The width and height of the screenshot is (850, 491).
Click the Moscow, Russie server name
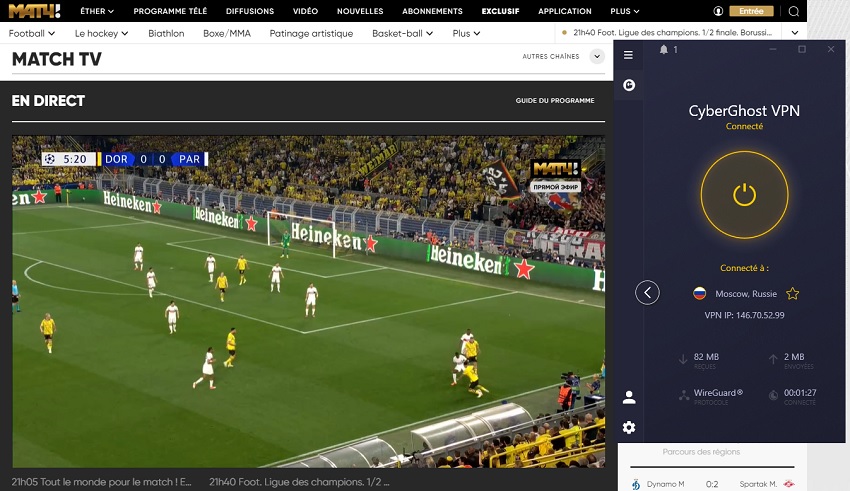746,294
